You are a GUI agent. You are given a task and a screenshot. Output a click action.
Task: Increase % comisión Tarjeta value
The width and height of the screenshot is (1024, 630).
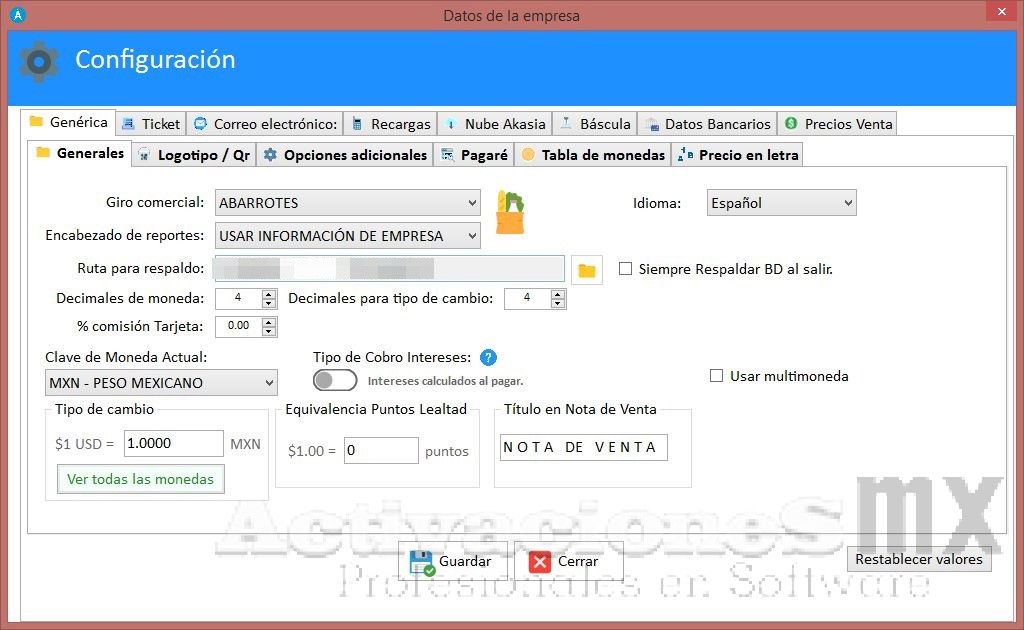pyautogui.click(x=268, y=322)
